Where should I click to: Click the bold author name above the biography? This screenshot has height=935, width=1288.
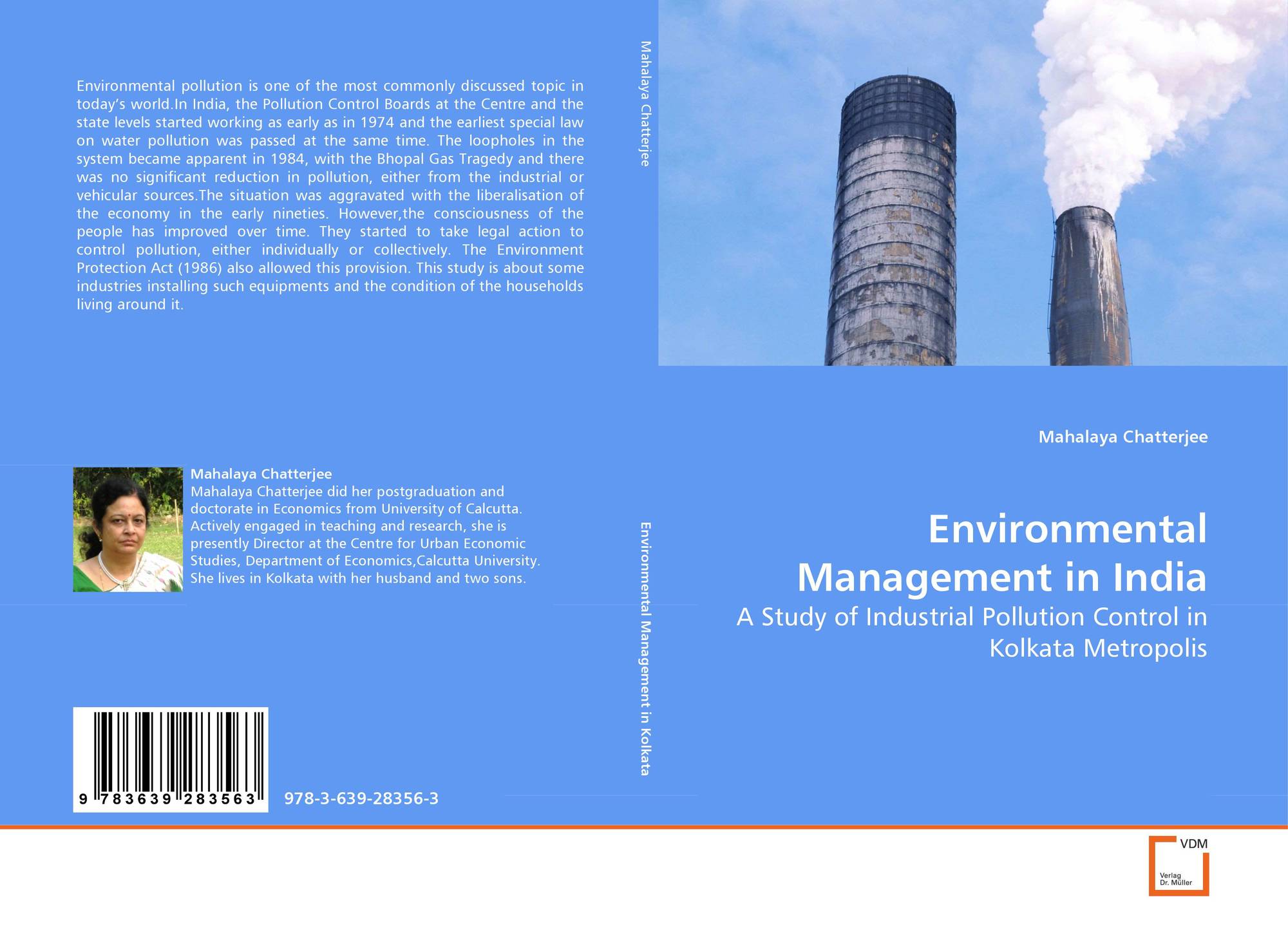click(x=261, y=474)
